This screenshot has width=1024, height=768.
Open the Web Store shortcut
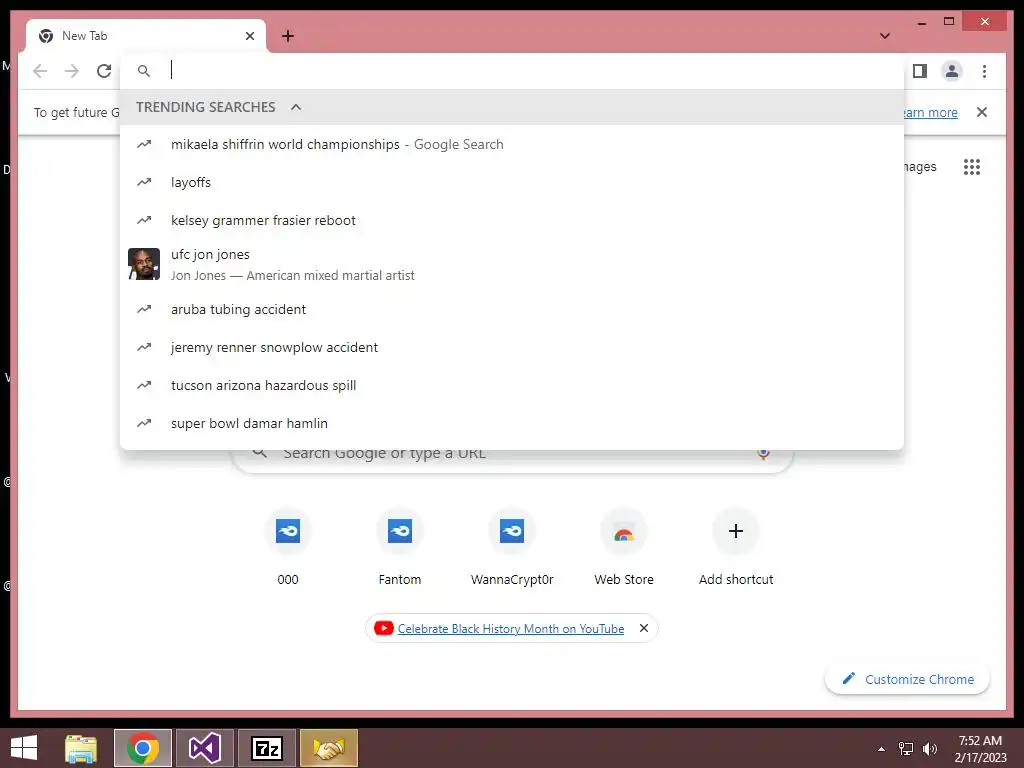(624, 547)
